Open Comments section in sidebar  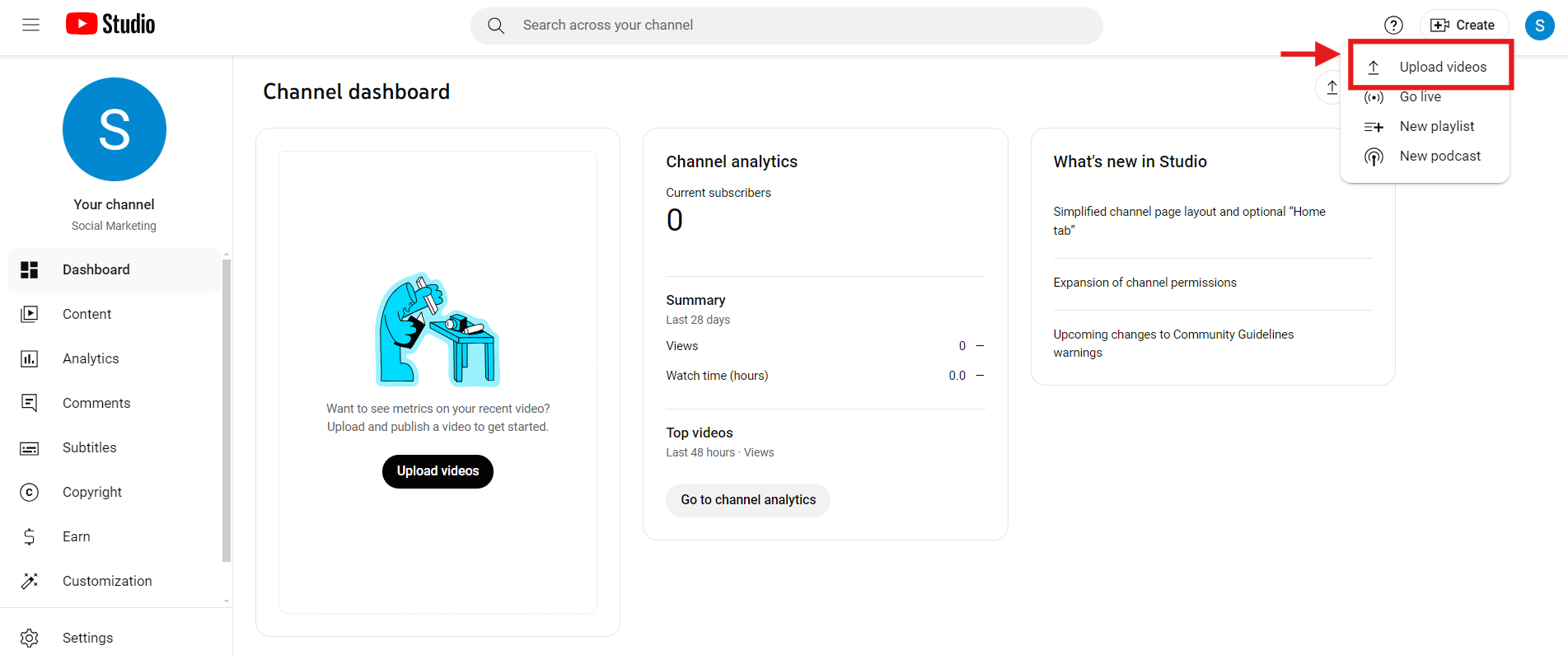click(96, 403)
